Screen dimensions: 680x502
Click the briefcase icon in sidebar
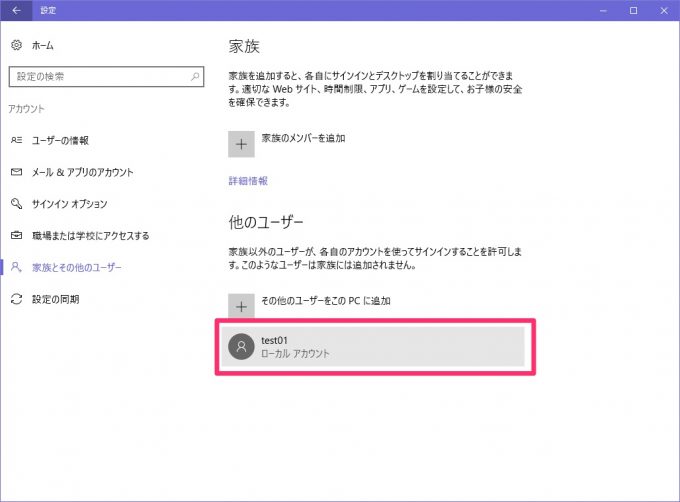16,235
